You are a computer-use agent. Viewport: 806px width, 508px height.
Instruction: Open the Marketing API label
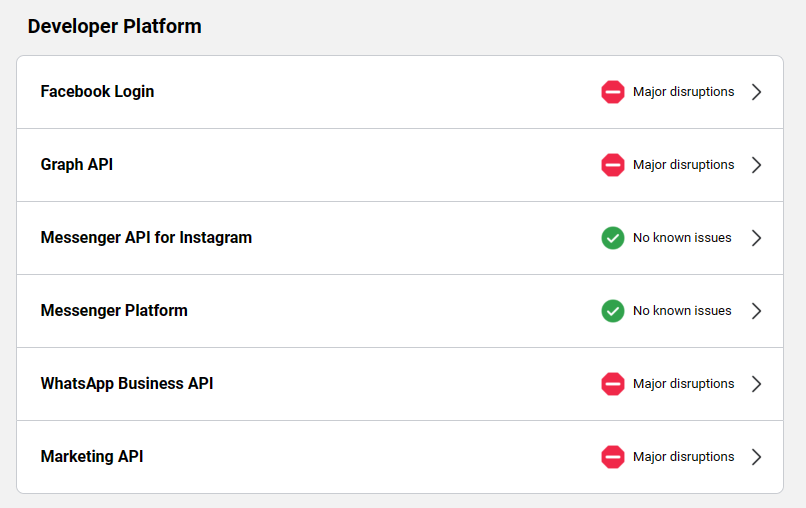[x=91, y=457]
